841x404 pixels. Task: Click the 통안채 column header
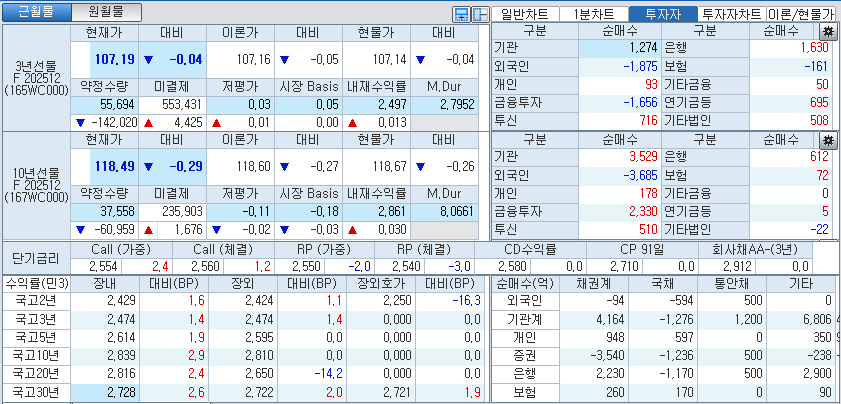click(732, 283)
